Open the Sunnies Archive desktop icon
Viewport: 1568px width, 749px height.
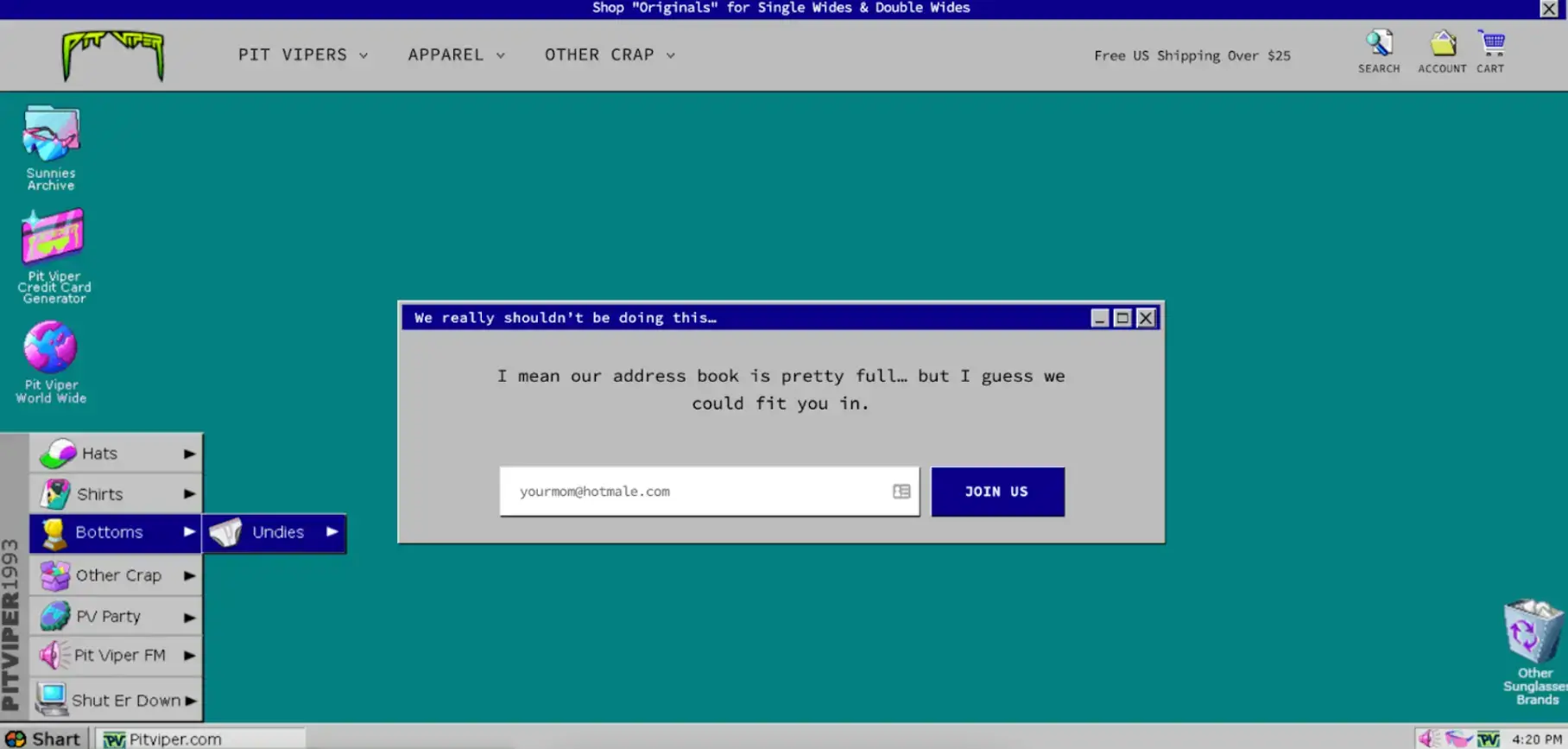51,136
